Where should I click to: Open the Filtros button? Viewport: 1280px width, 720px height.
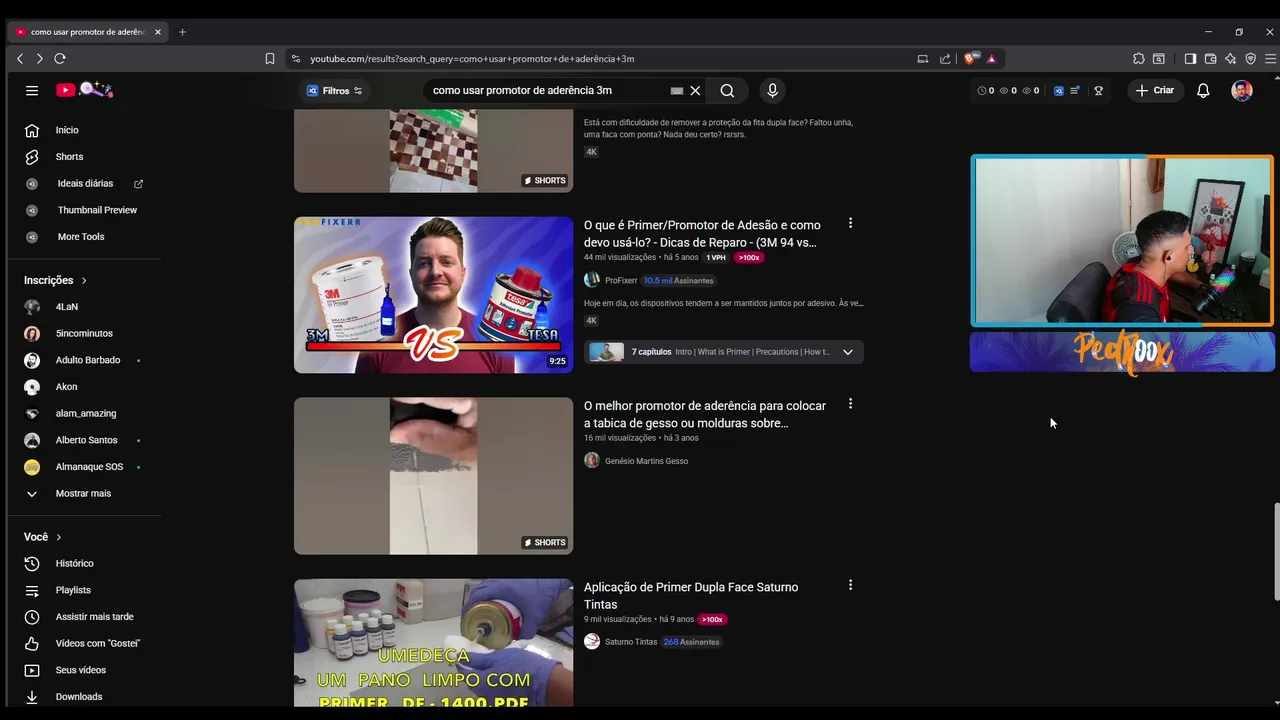[x=334, y=90]
